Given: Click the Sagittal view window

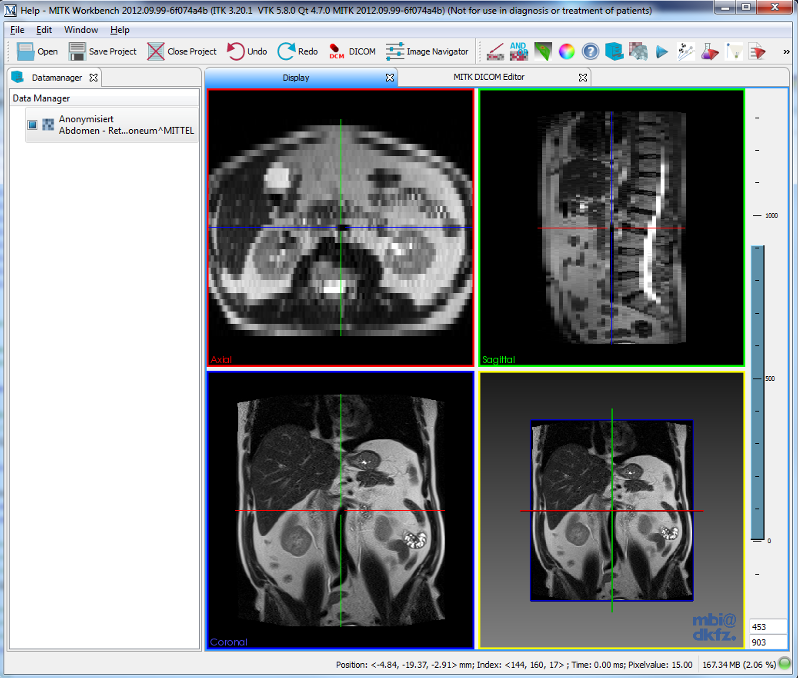Looking at the screenshot, I should point(612,228).
